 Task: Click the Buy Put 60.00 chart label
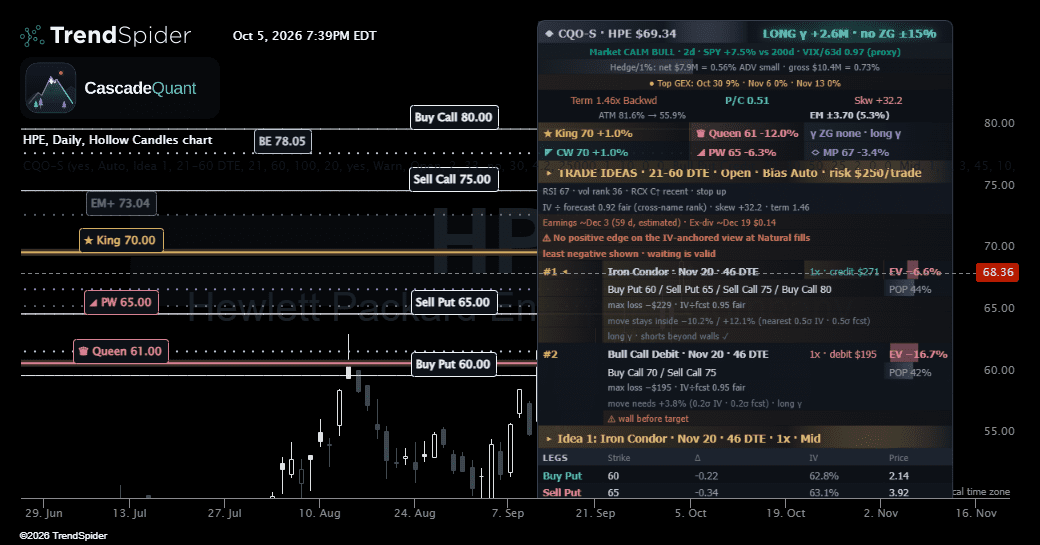tap(454, 364)
